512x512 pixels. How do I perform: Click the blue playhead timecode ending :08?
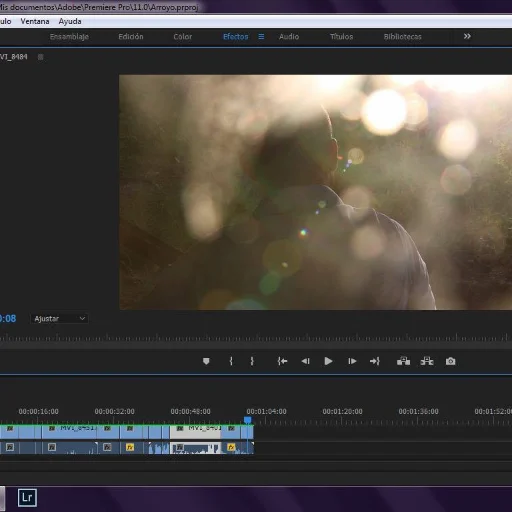(x=8, y=319)
